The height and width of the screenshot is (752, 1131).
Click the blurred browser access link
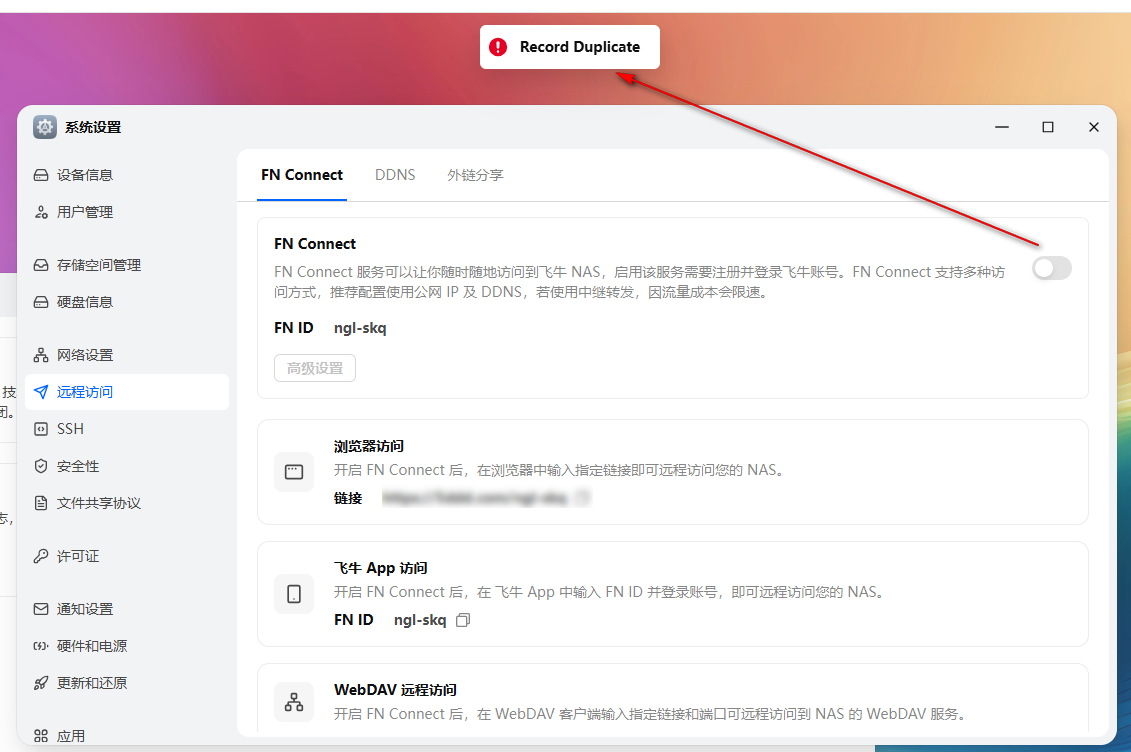475,497
